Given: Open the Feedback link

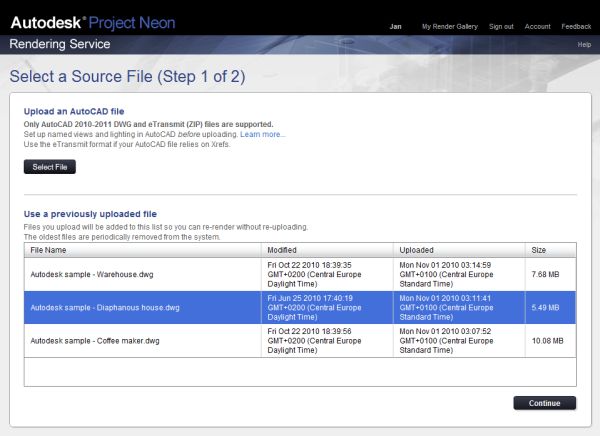Looking at the screenshot, I should tap(576, 26).
